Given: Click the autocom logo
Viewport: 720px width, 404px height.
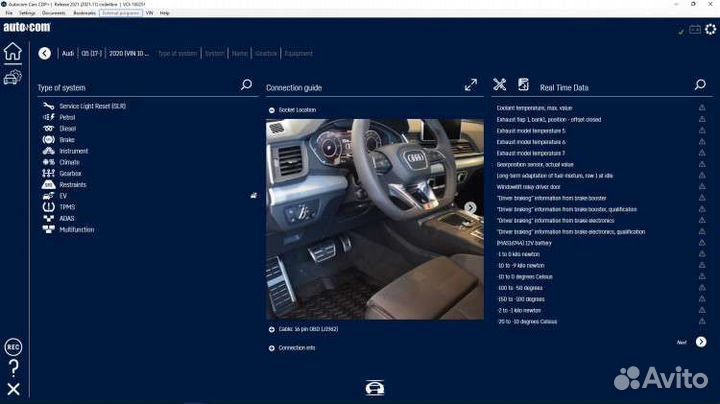Looking at the screenshot, I should tap(27, 27).
